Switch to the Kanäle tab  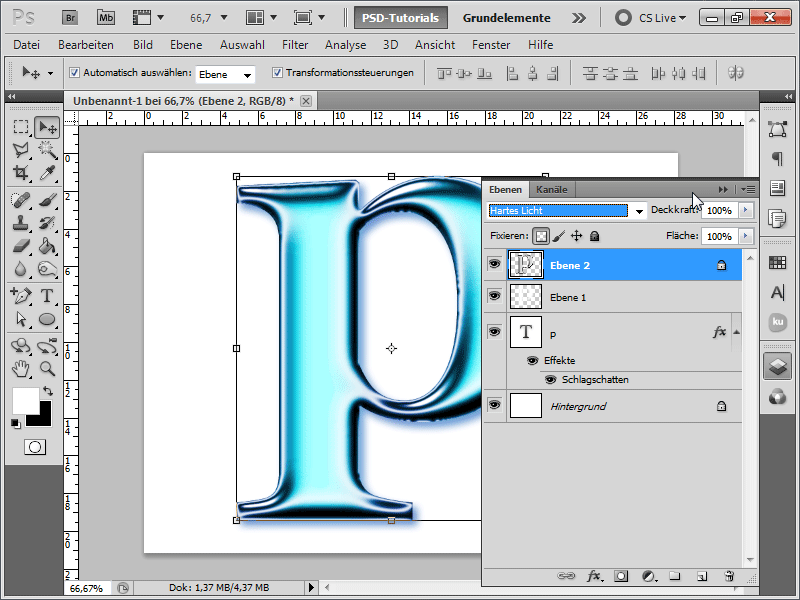click(552, 189)
